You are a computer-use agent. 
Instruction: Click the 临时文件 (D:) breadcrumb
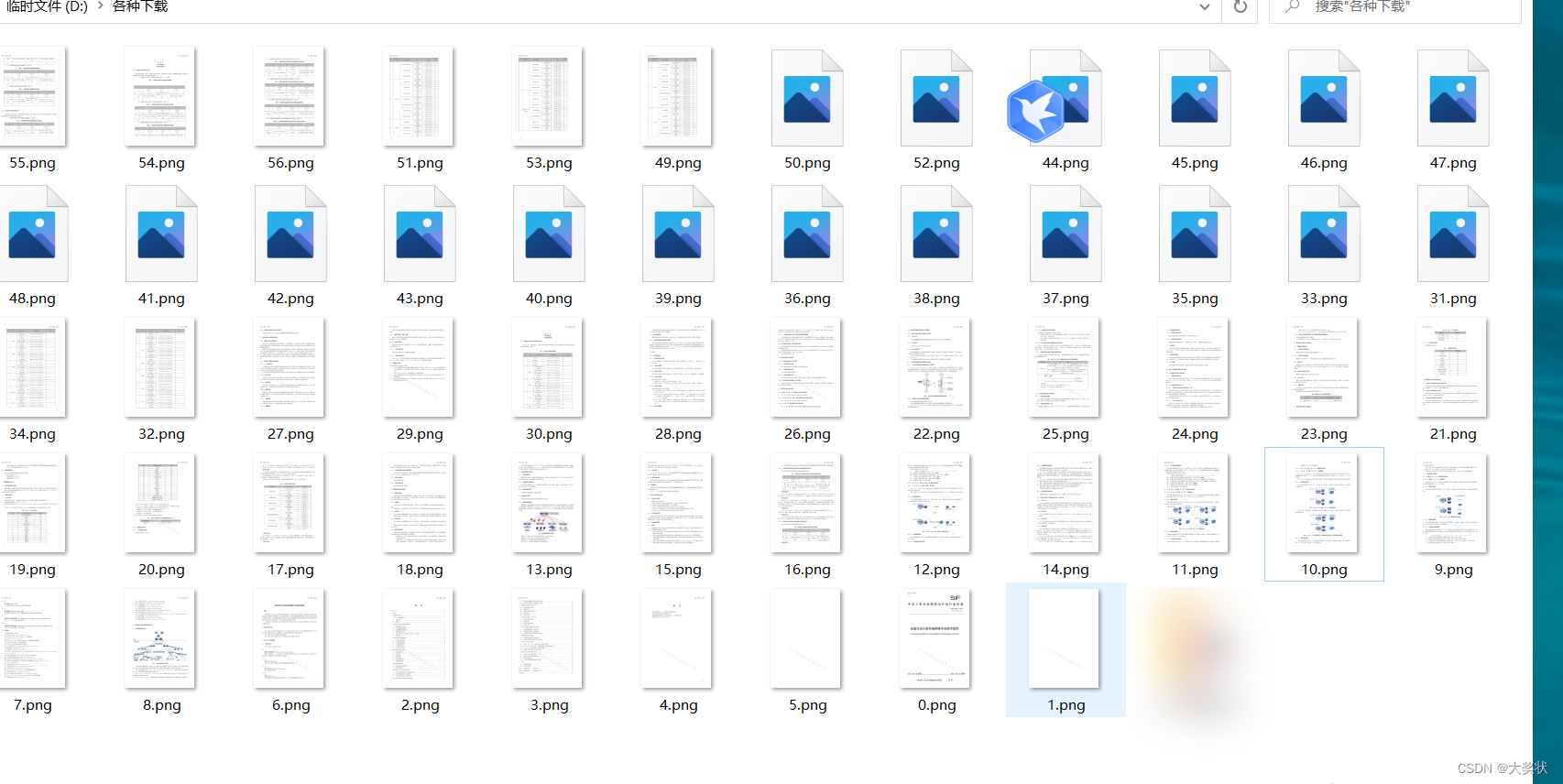coord(47,5)
